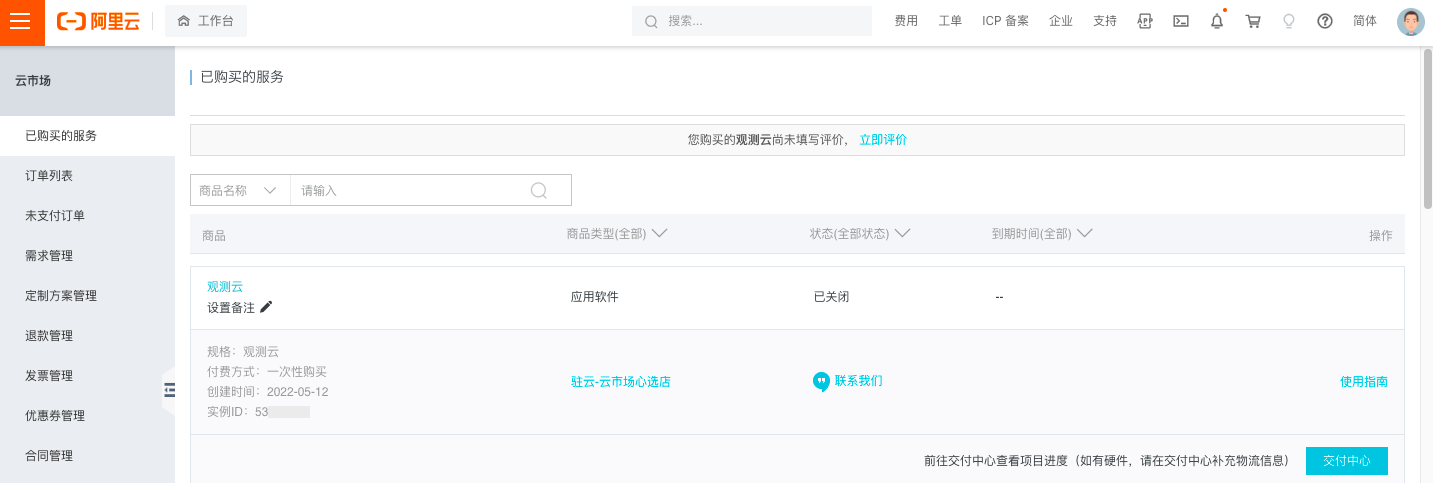The width and height of the screenshot is (1433, 483).
Task: Open the shopping cart icon
Action: coord(1253,21)
